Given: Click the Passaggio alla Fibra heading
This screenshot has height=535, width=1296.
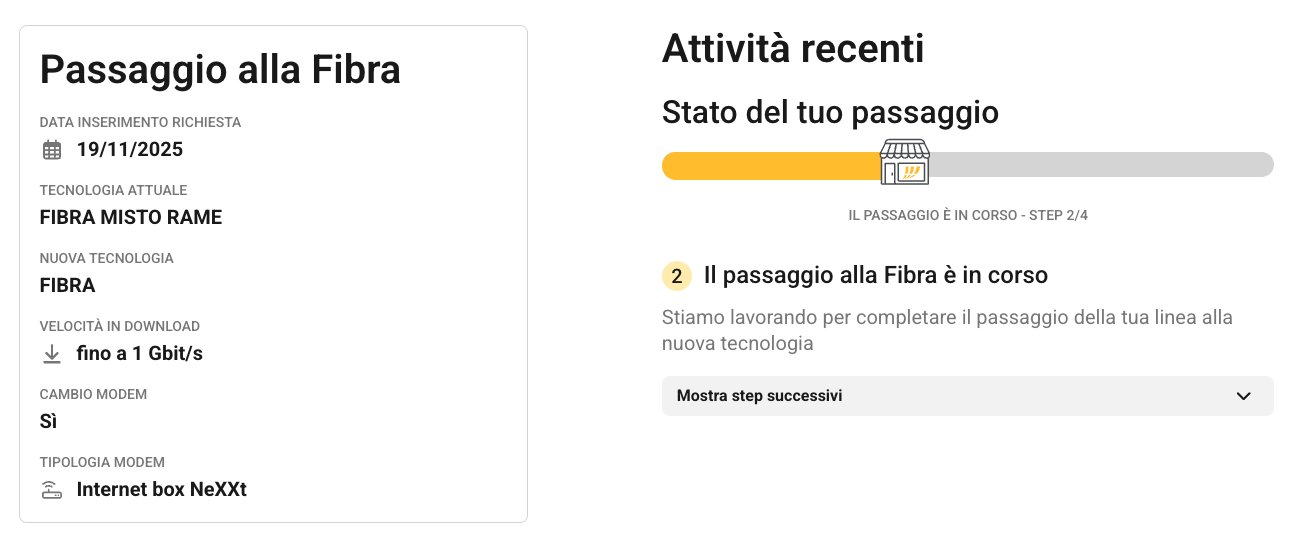Looking at the screenshot, I should (x=220, y=70).
